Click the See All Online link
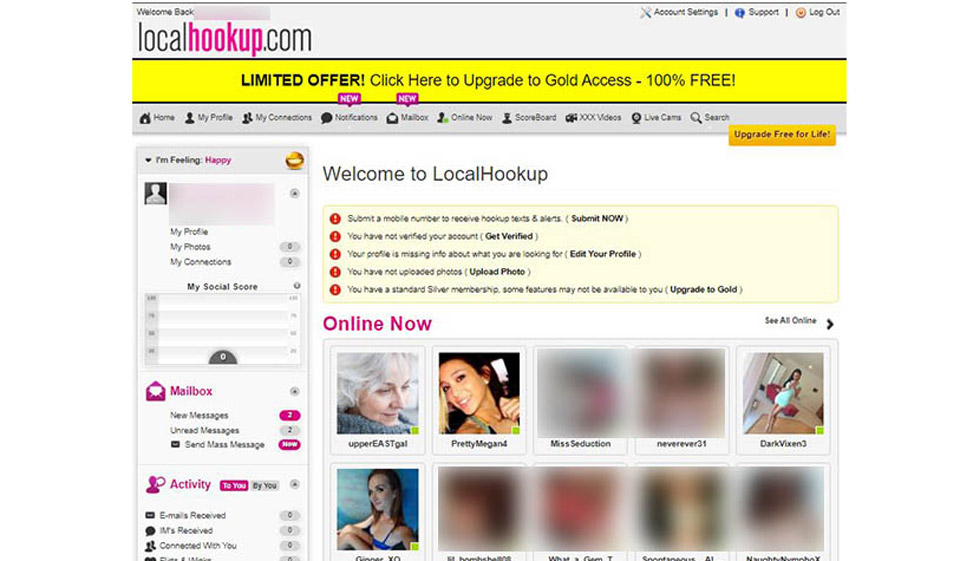 point(790,321)
